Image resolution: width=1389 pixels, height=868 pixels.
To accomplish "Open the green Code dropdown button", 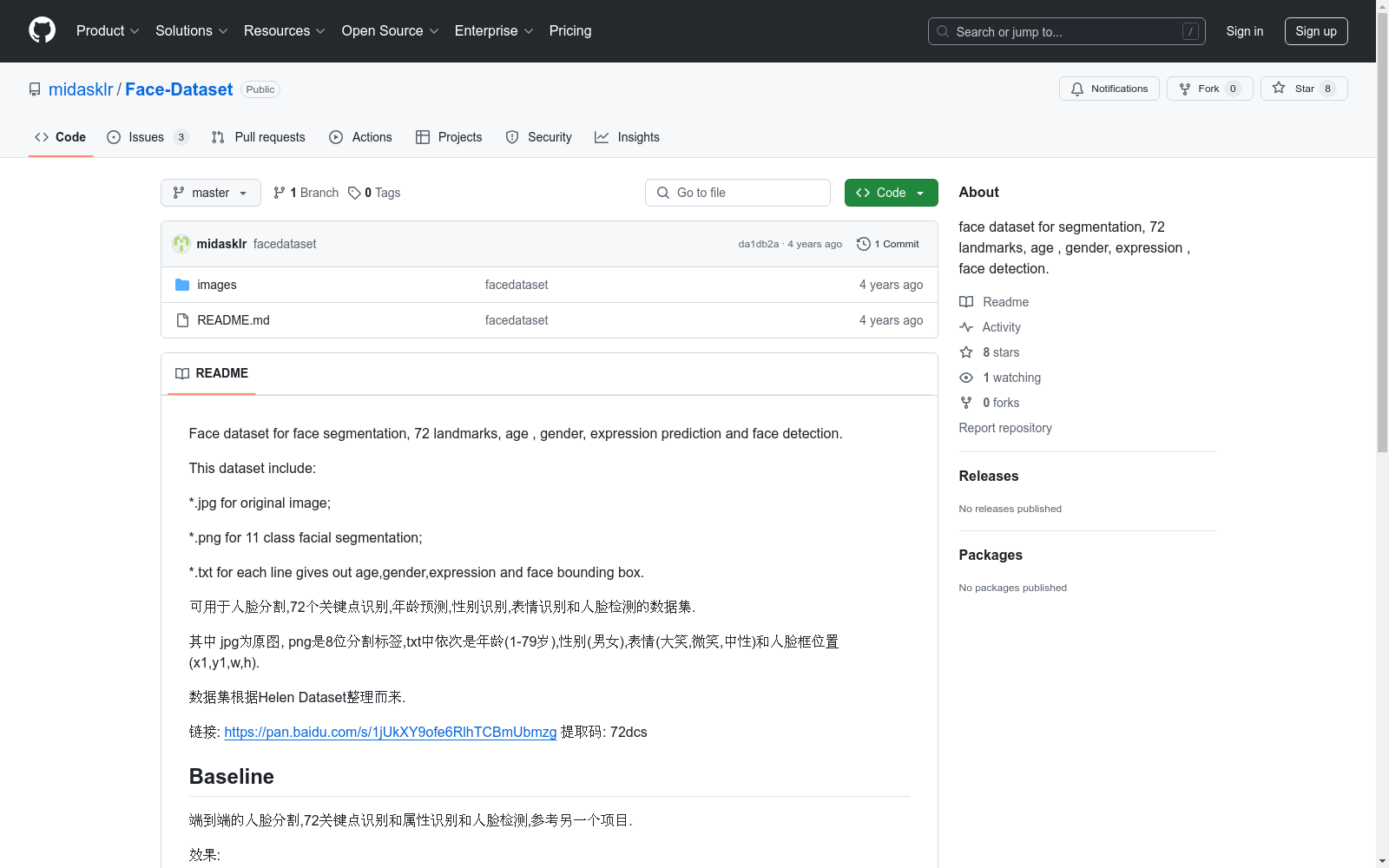I will click(x=891, y=193).
